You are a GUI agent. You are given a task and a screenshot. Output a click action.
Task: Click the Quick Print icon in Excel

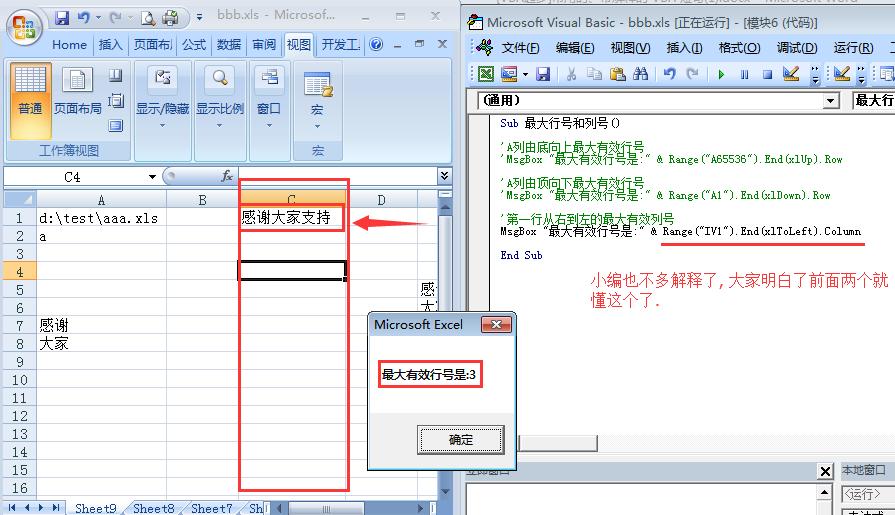tap(170, 18)
